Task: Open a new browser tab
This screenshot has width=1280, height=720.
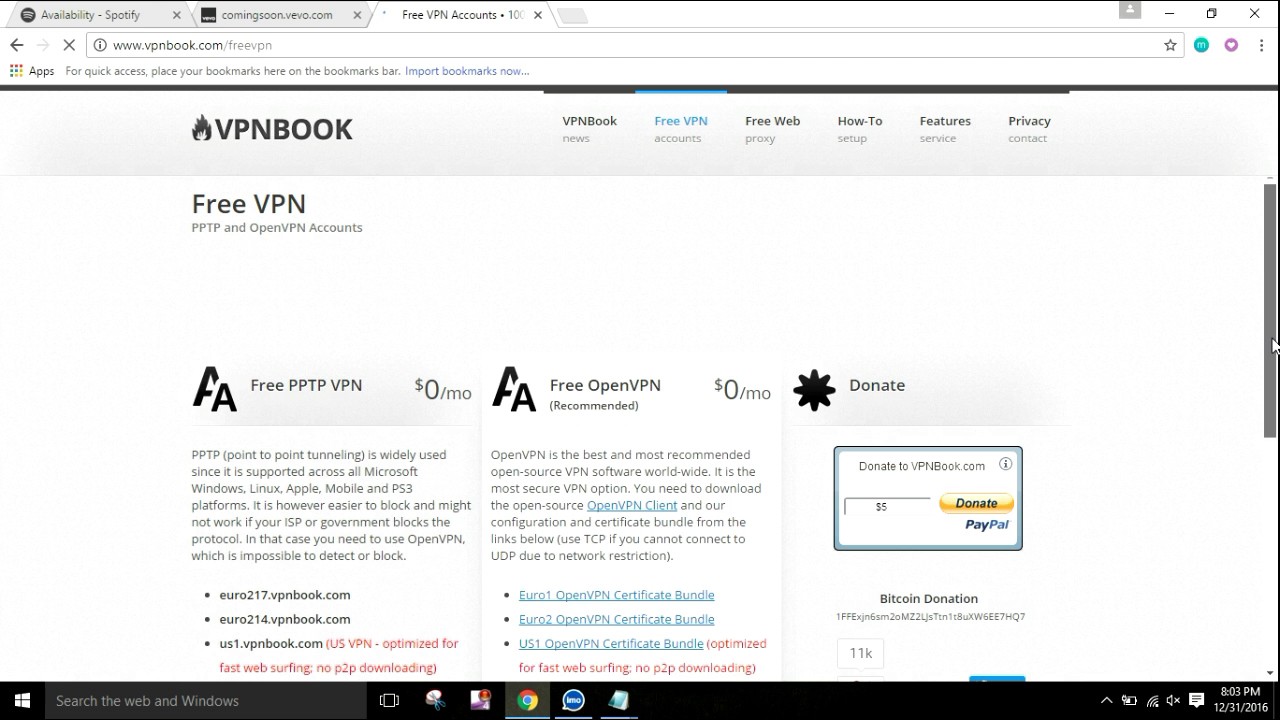Action: pos(571,15)
